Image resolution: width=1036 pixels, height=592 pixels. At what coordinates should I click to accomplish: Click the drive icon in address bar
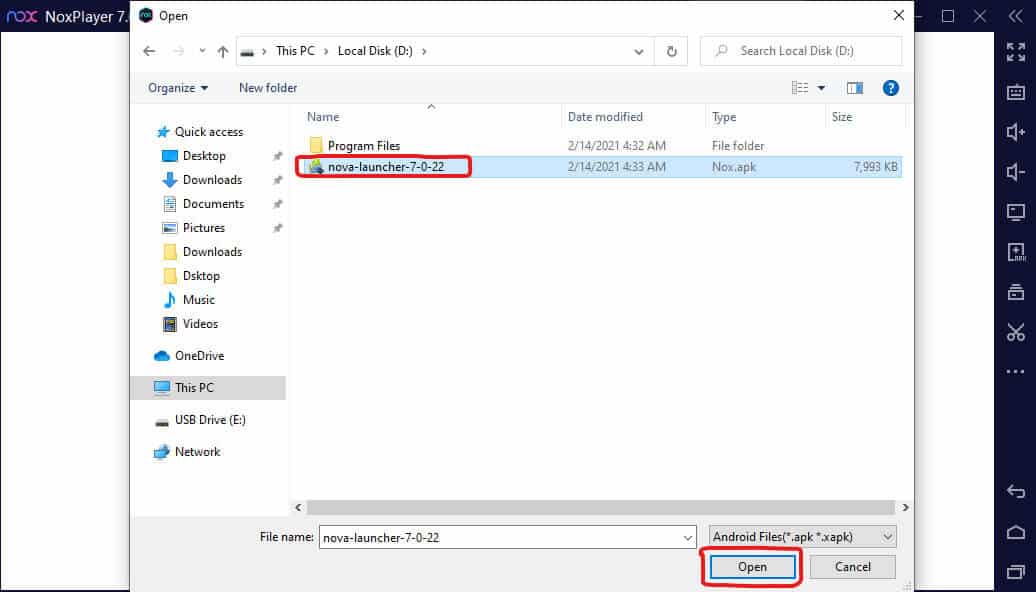[247, 52]
